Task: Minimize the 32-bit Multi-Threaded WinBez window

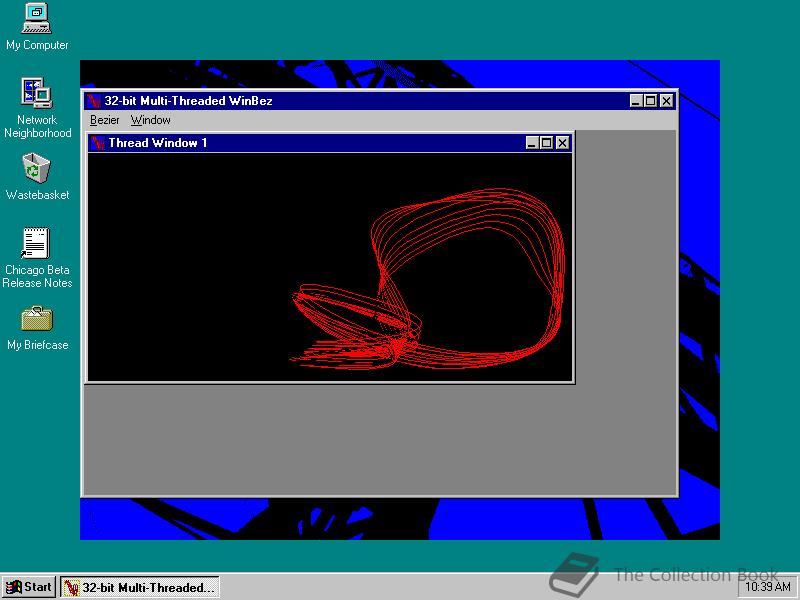Action: 636,101
